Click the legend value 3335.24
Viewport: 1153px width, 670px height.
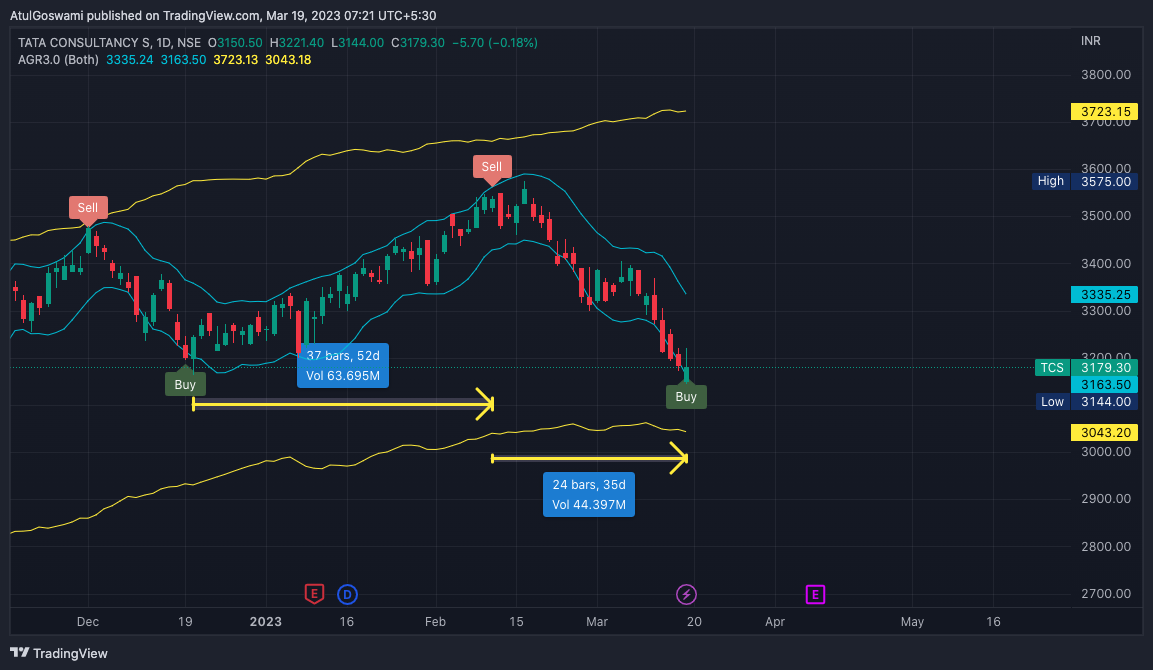pos(129,60)
